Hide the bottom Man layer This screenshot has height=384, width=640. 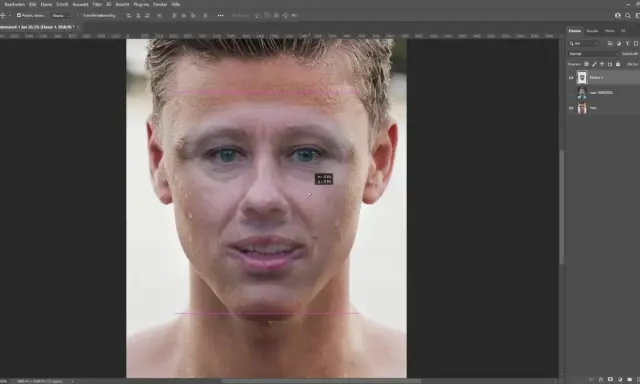tap(571, 108)
